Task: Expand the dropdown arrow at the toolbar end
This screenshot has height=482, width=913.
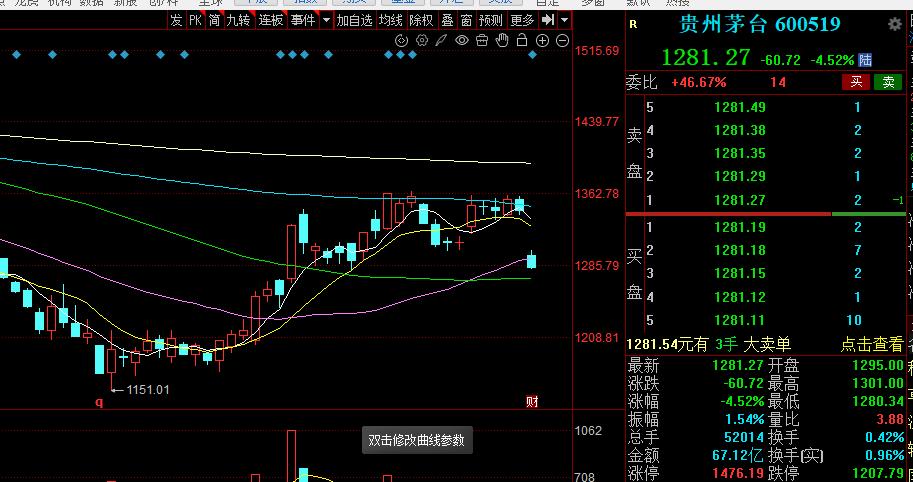Action: tap(564, 20)
